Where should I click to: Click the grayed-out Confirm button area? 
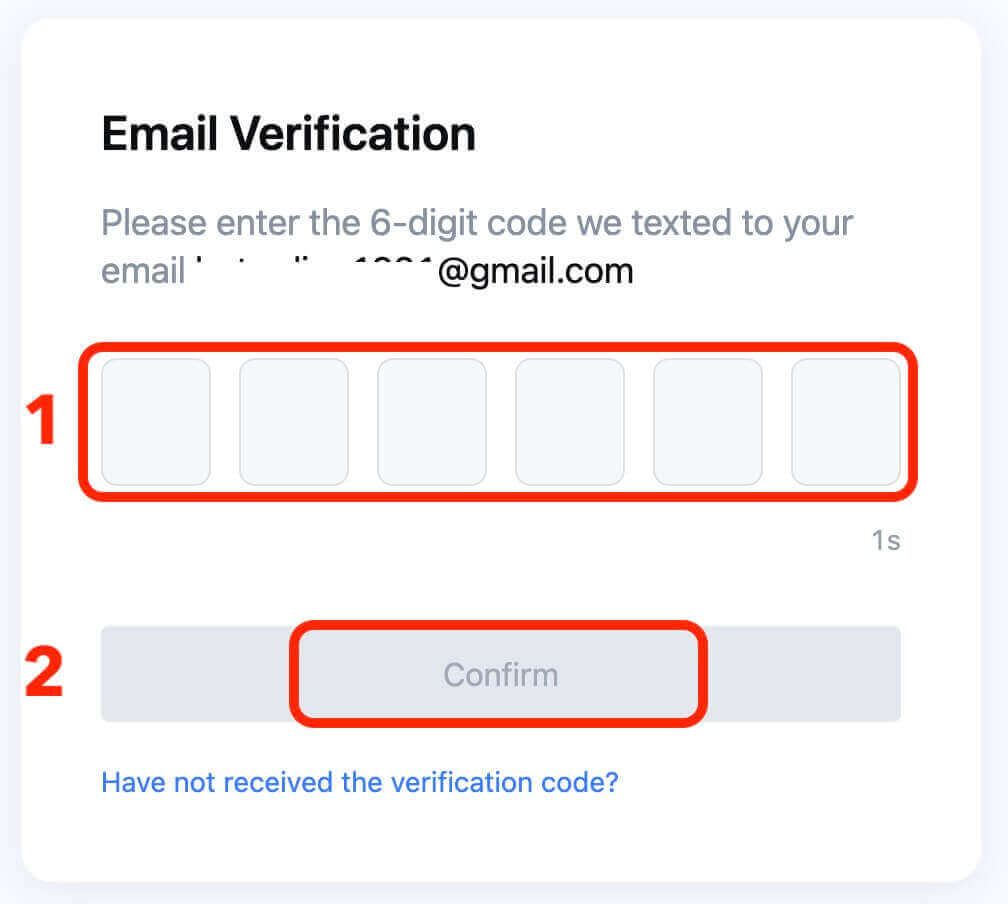coord(500,674)
